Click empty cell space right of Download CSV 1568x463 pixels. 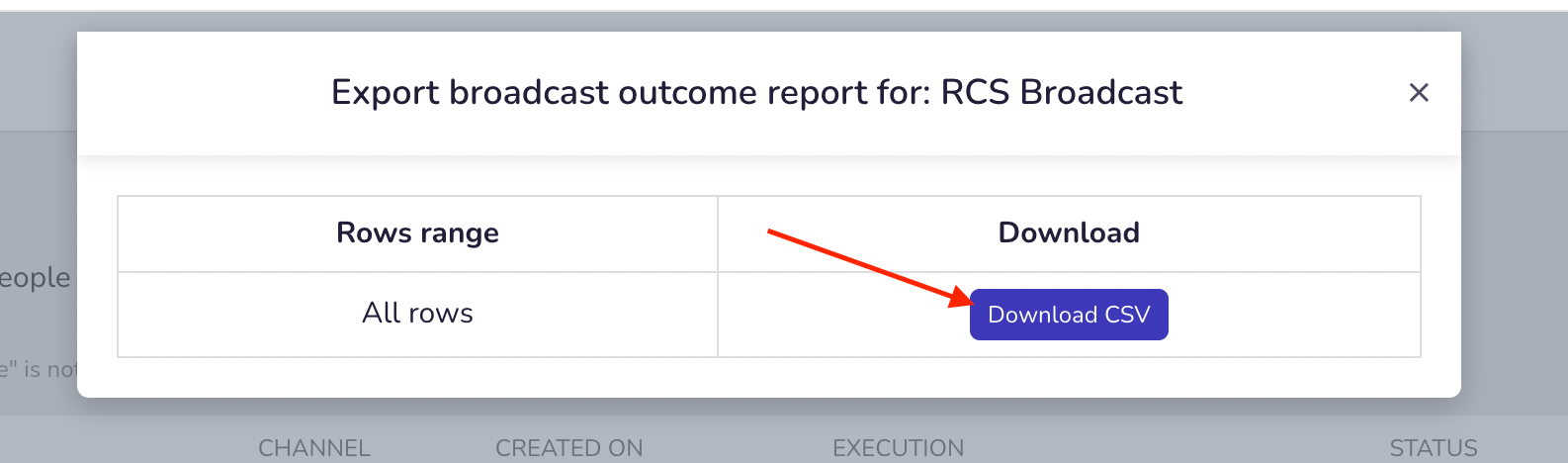(x=1293, y=315)
